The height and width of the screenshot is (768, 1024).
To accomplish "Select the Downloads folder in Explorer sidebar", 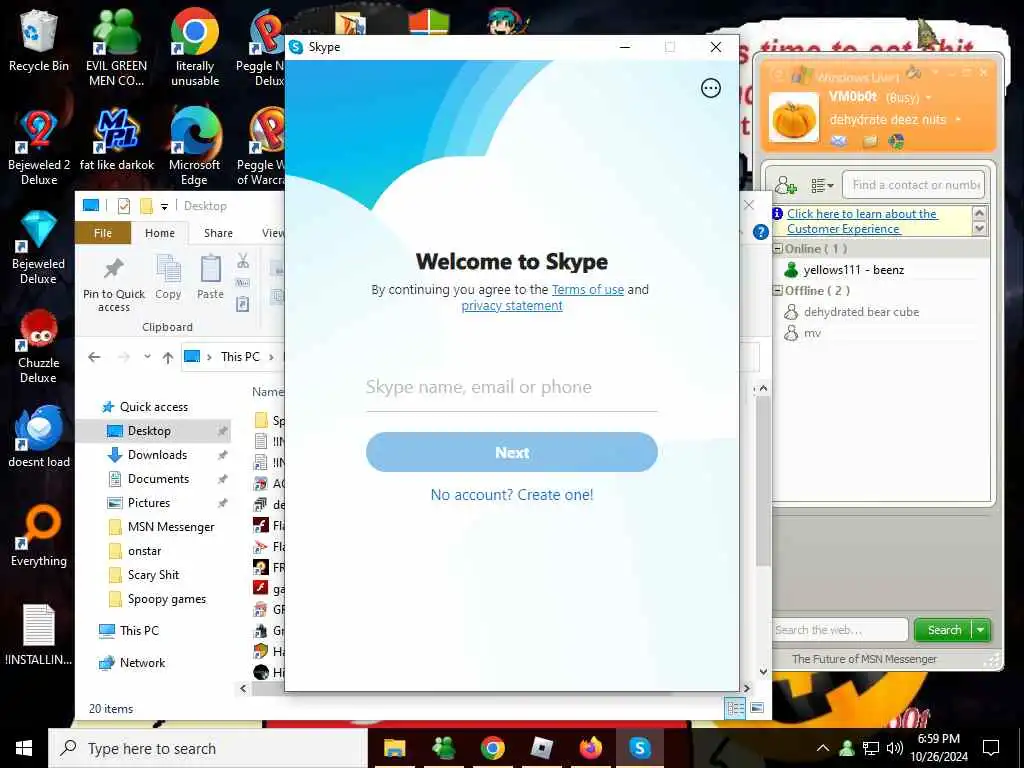I will pos(157,455).
